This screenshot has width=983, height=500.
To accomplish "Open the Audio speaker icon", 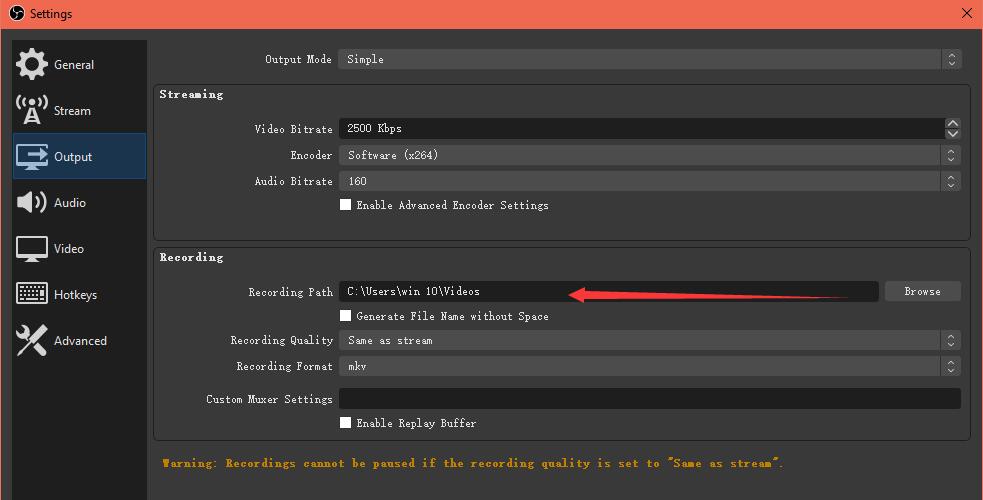I will coord(31,202).
